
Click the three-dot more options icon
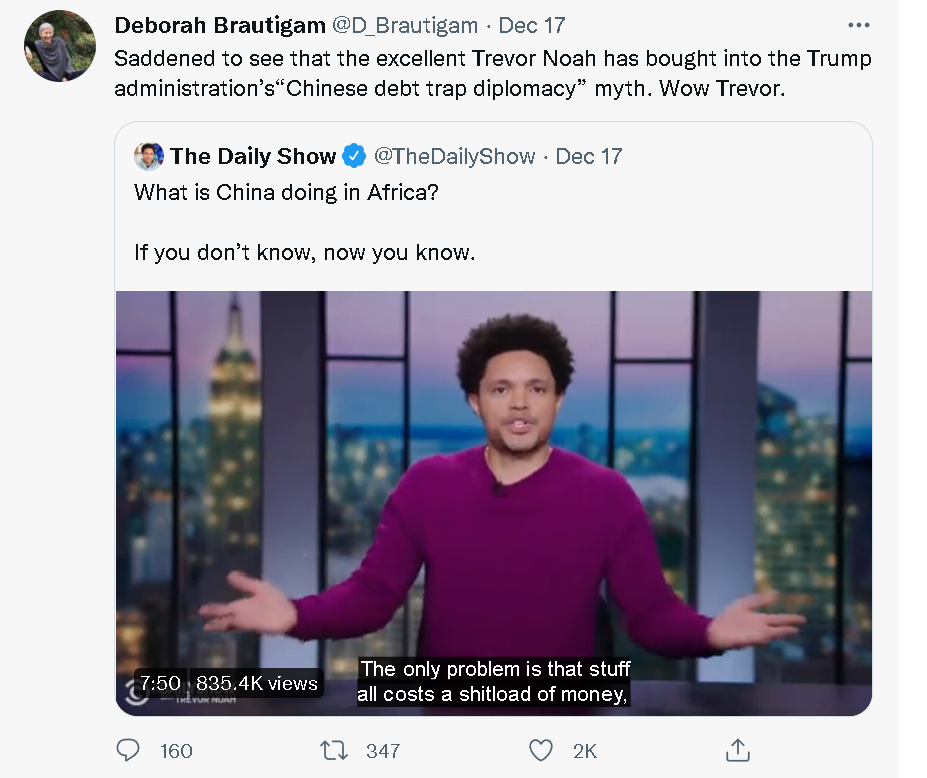coord(858,25)
